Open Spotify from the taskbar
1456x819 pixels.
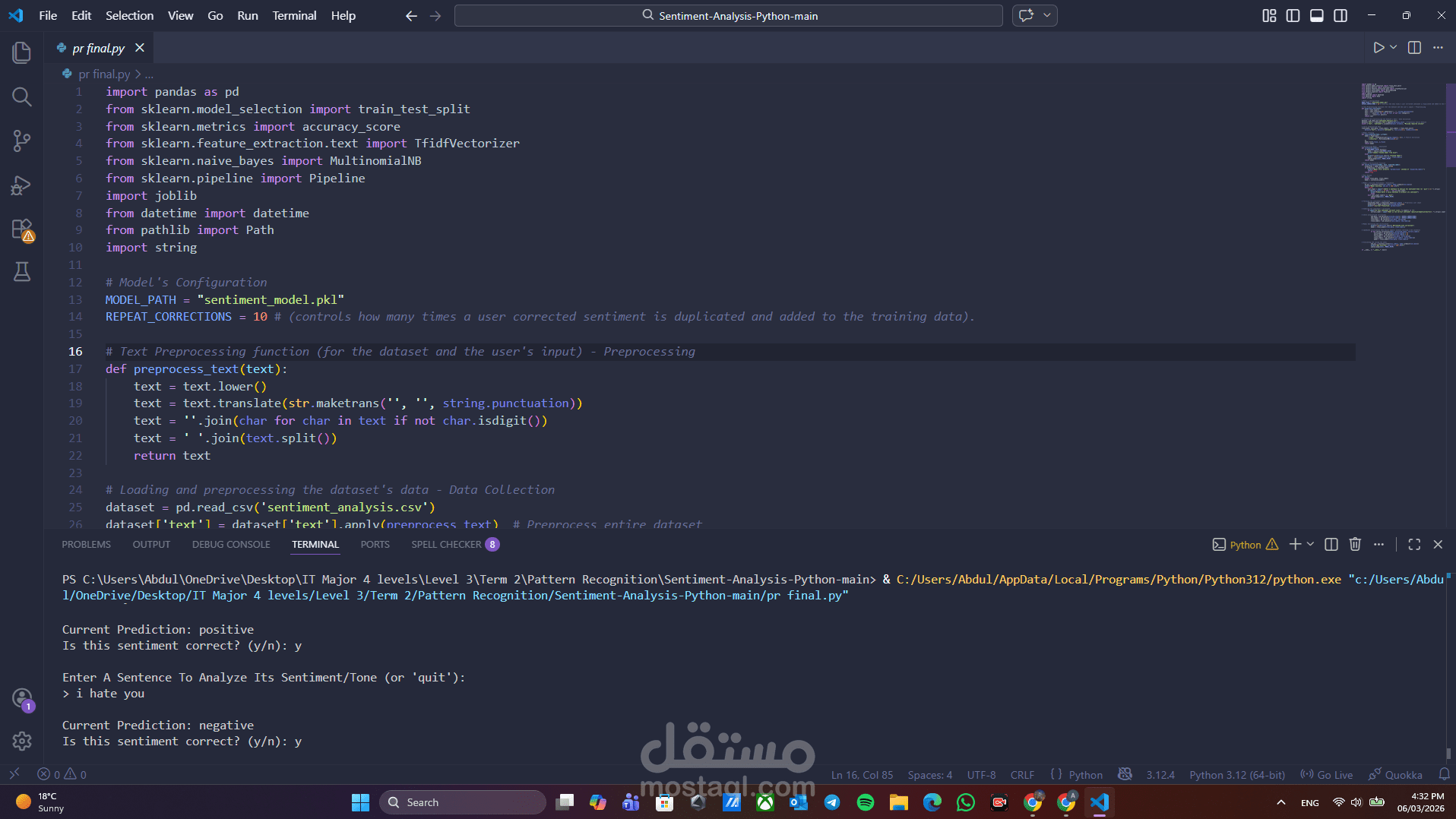[865, 802]
